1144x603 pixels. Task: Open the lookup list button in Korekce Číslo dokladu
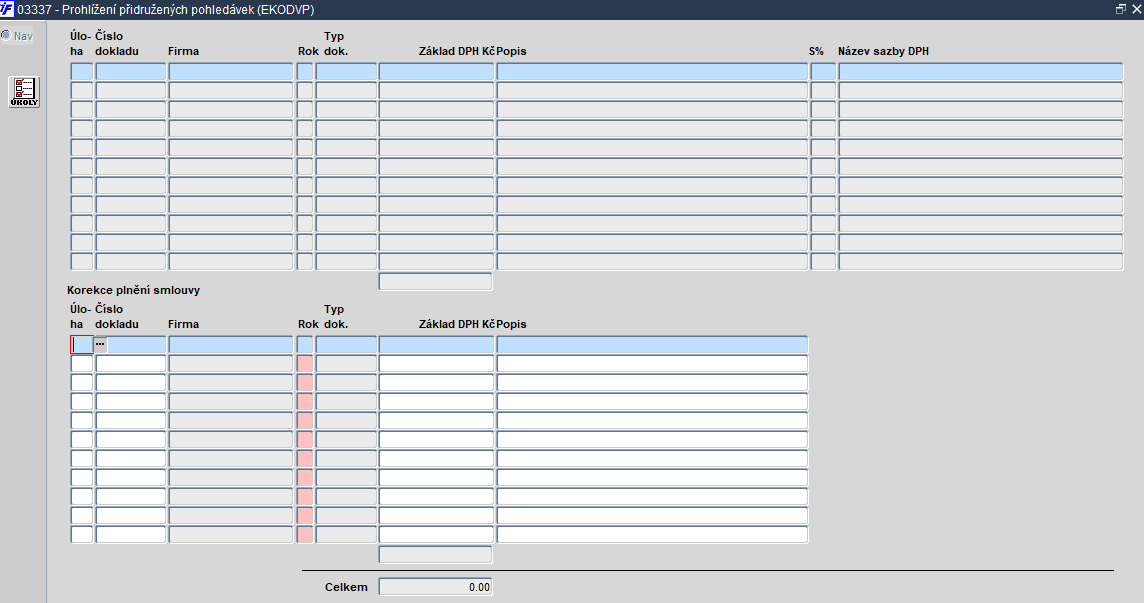(x=101, y=345)
